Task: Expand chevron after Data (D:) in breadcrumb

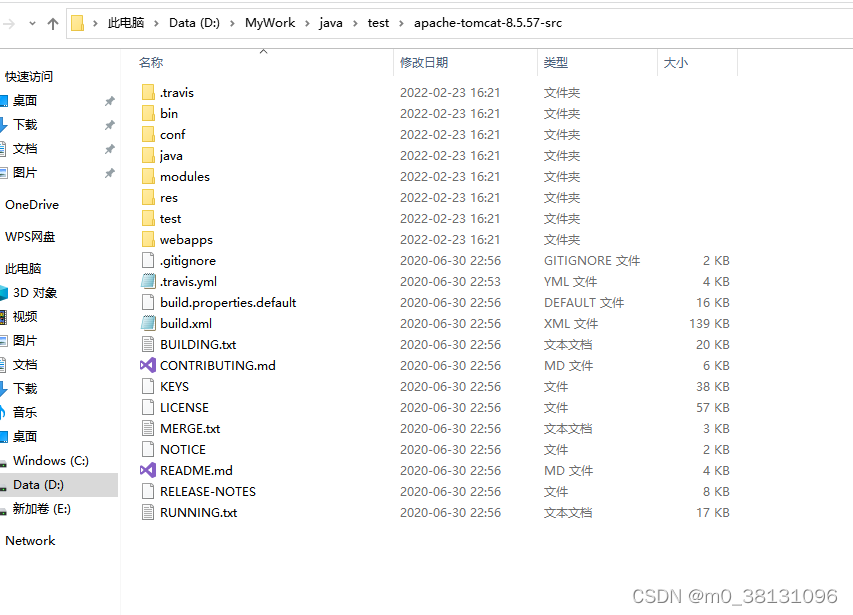Action: click(232, 23)
